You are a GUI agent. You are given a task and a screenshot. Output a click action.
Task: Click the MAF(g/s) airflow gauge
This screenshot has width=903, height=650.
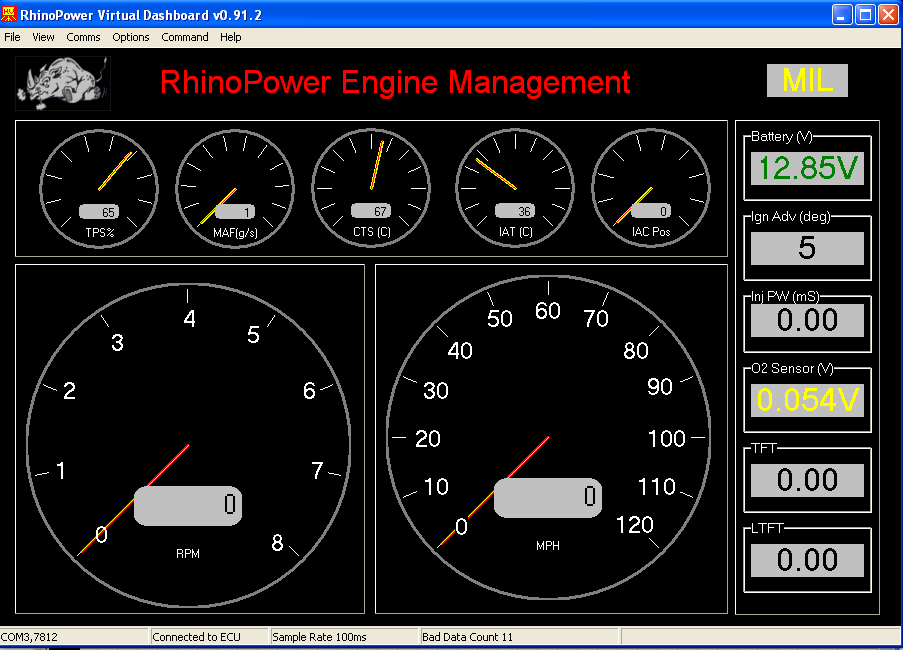(235, 187)
